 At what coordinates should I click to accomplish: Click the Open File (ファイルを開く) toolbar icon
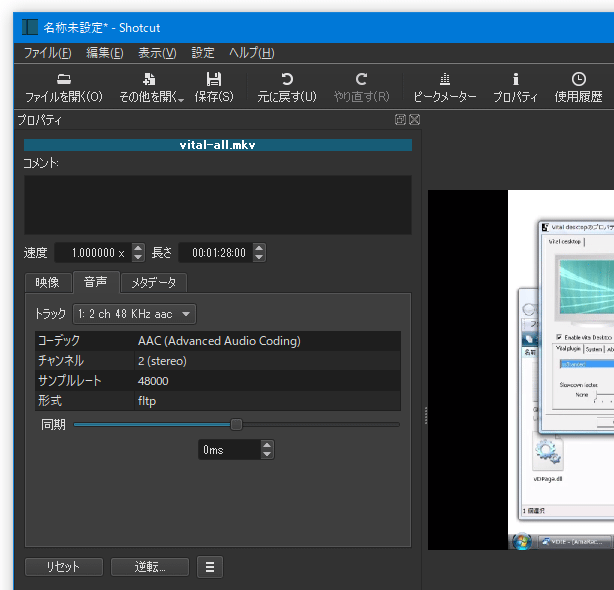tap(64, 79)
